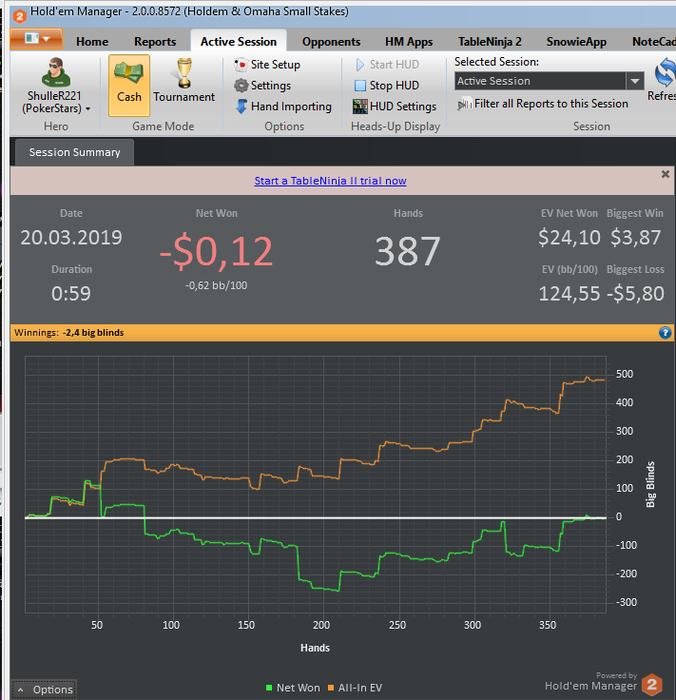This screenshot has height=700, width=676.
Task: Start a TableNinja II trial now link
Action: click(330, 181)
